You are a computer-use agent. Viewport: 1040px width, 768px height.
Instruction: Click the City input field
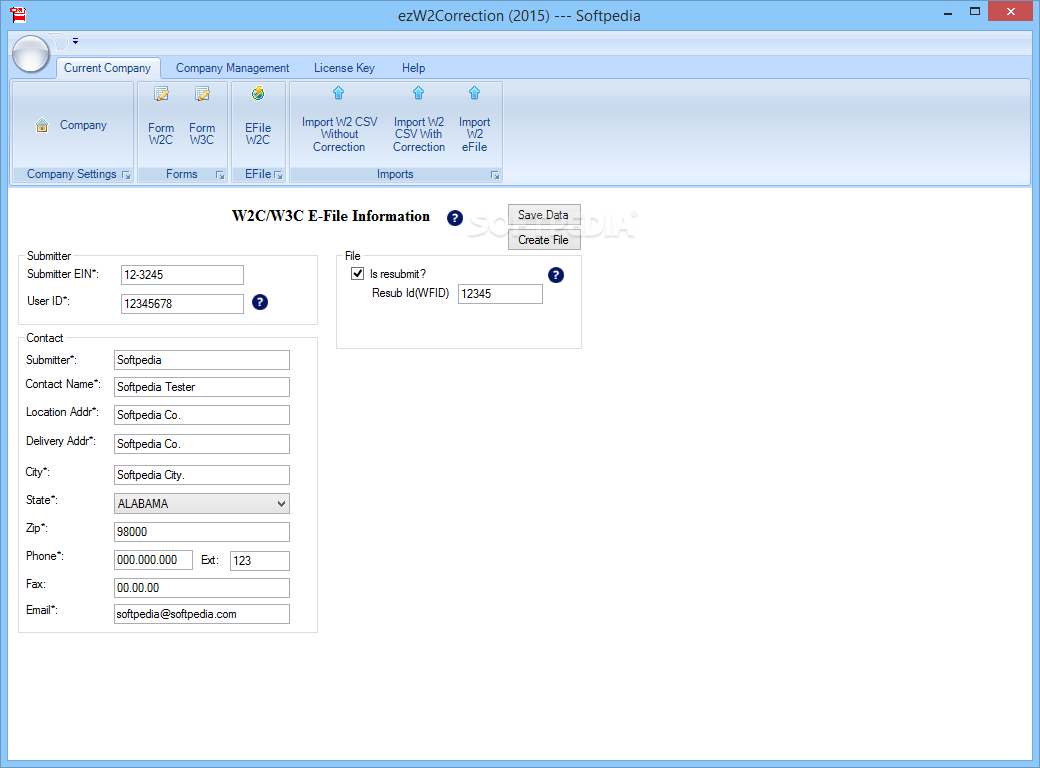(x=202, y=475)
